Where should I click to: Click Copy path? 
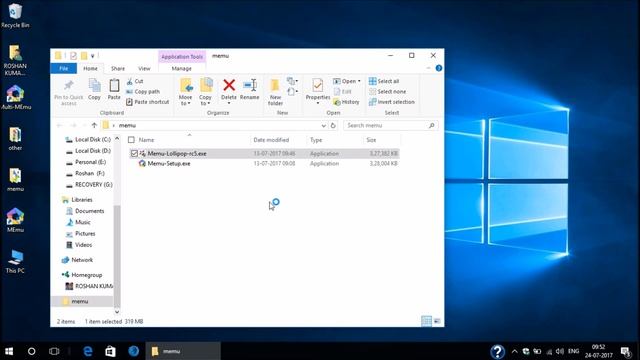click(x=143, y=92)
